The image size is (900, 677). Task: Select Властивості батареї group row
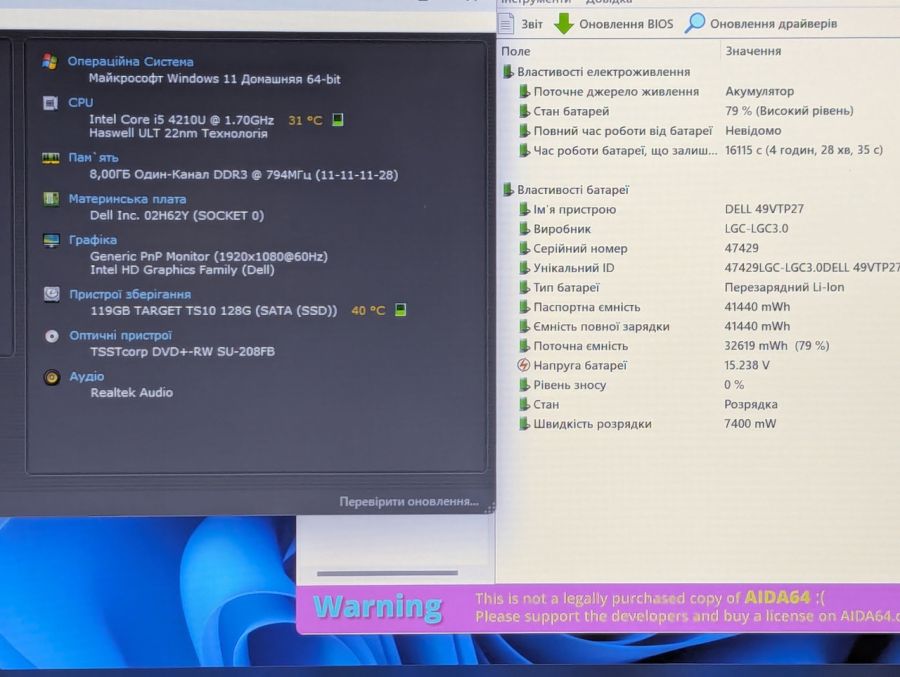pyautogui.click(x=565, y=189)
